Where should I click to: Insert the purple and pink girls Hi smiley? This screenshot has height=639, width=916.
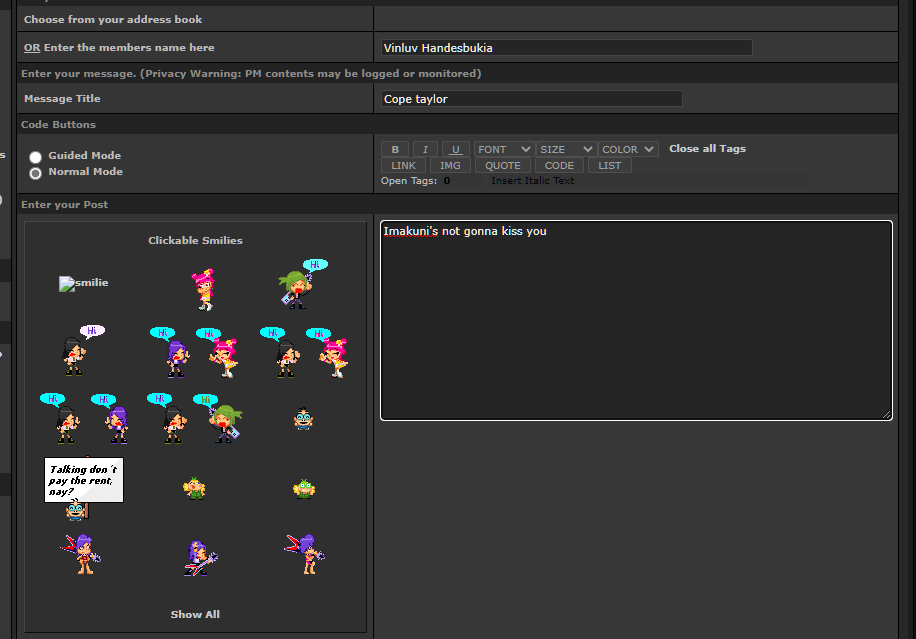[x=194, y=352]
